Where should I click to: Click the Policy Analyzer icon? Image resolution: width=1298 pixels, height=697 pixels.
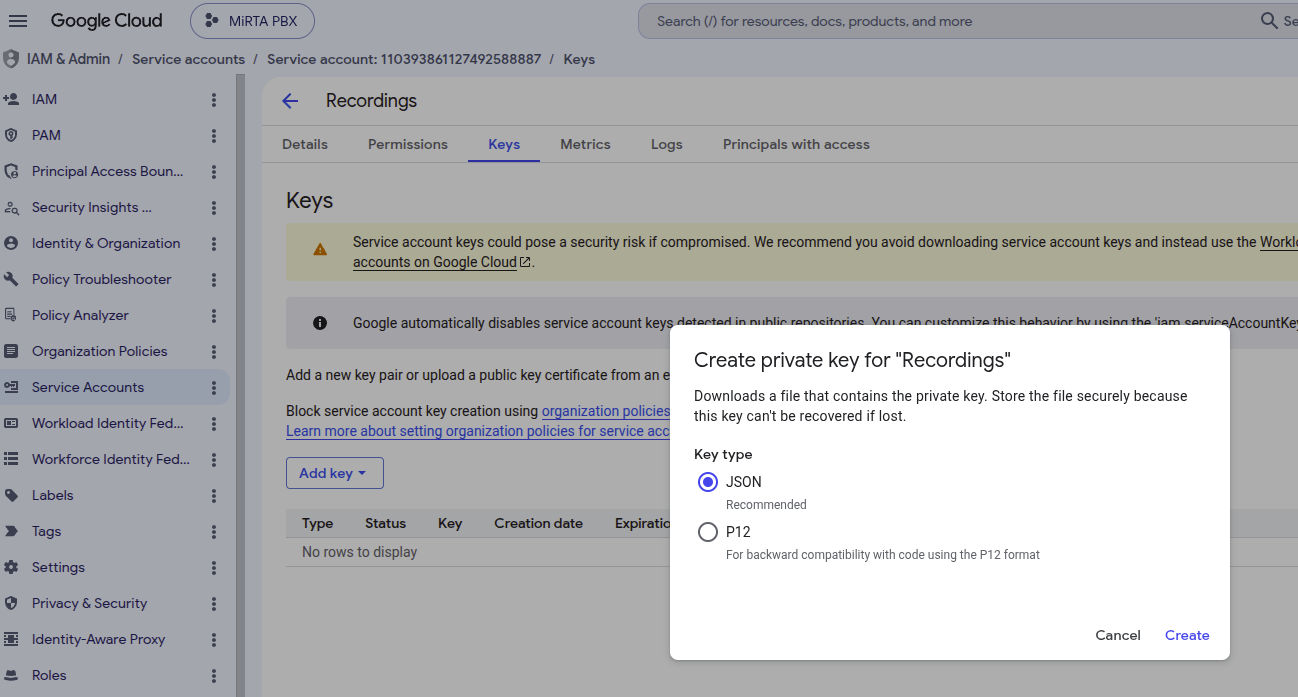11,315
